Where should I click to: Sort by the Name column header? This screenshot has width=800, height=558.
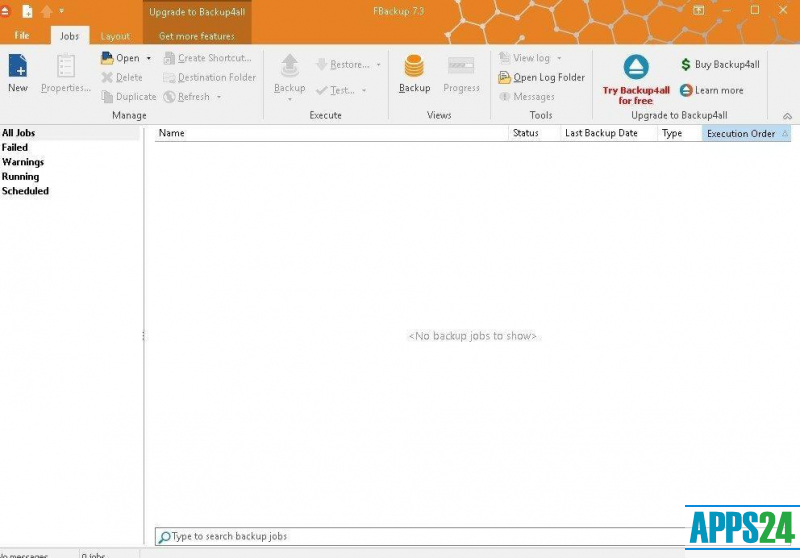(x=332, y=133)
